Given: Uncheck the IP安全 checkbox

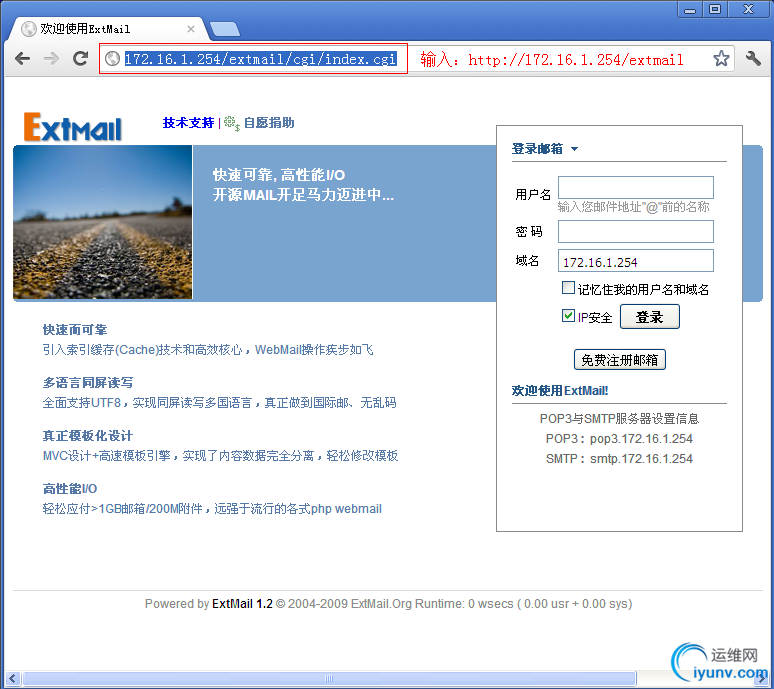Looking at the screenshot, I should (x=568, y=315).
